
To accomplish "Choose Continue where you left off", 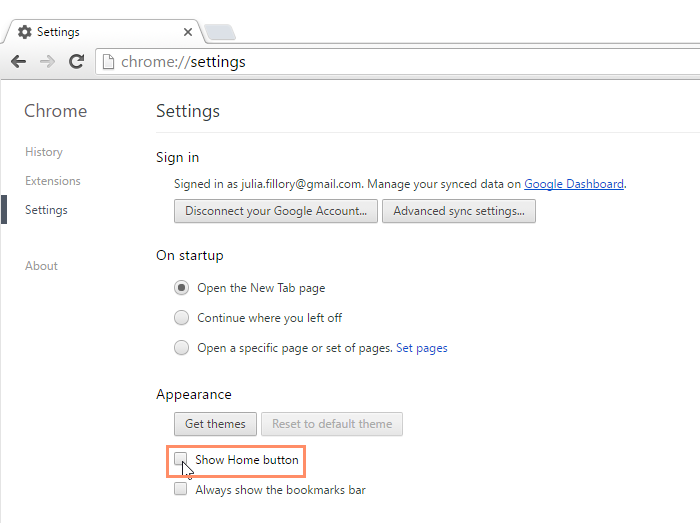I will coord(181,318).
